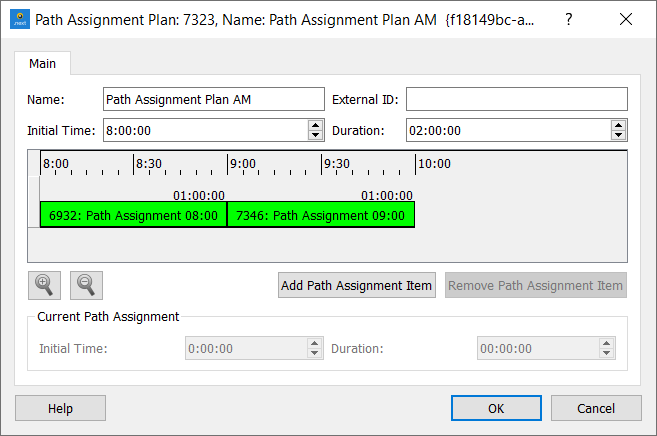
Task: Click the plan Duration field showing 02:00:00
Action: pyautogui.click(x=507, y=130)
